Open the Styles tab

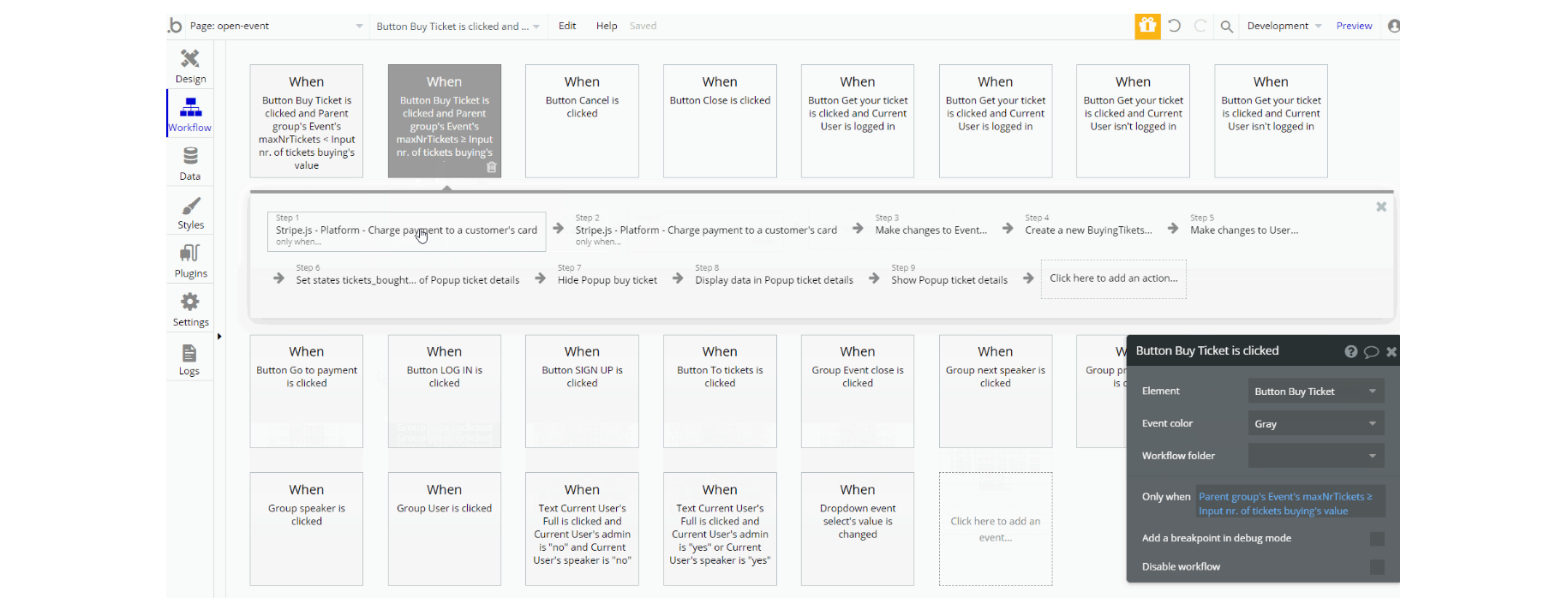tap(190, 212)
